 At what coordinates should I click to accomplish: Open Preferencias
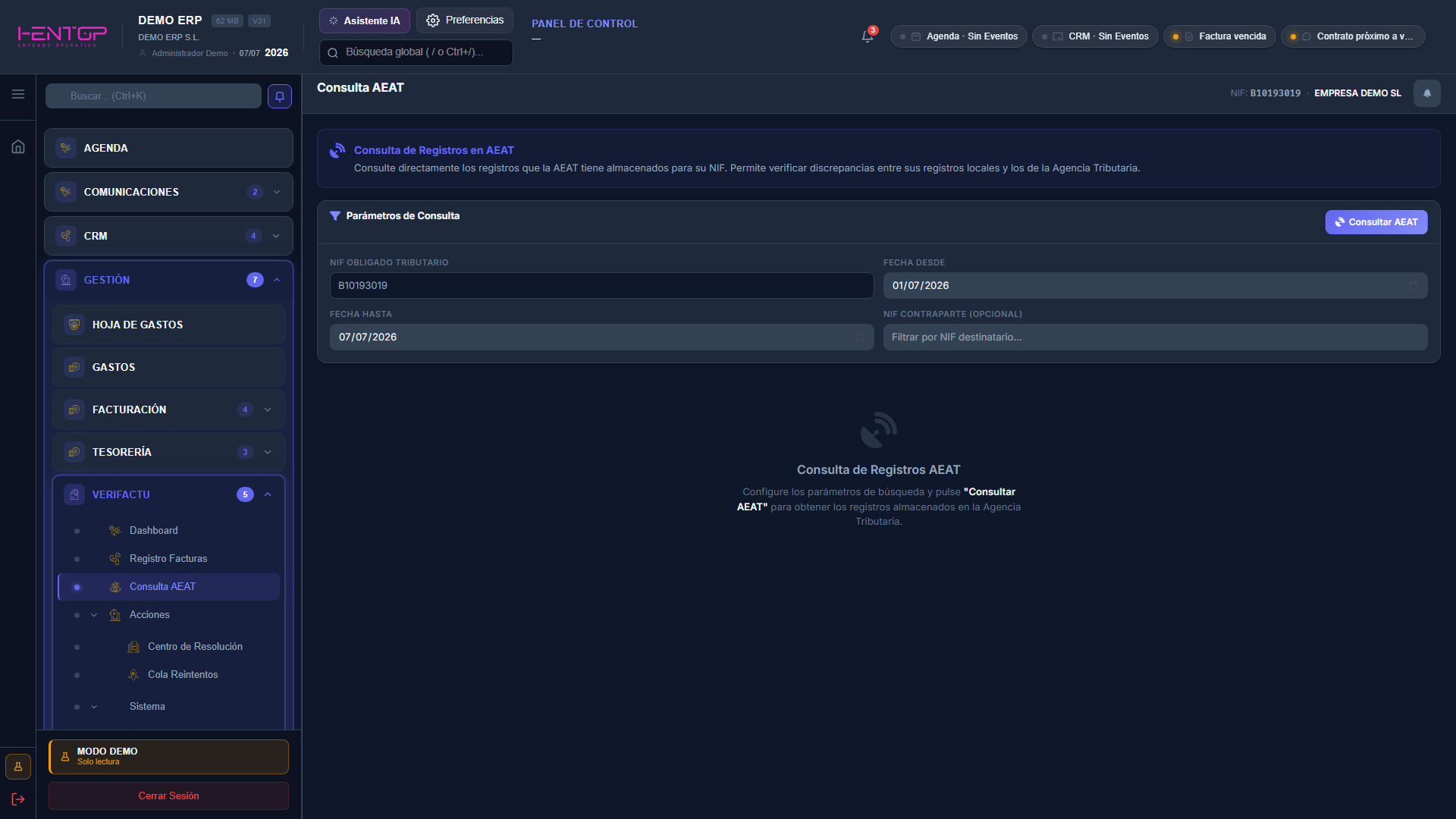point(465,20)
